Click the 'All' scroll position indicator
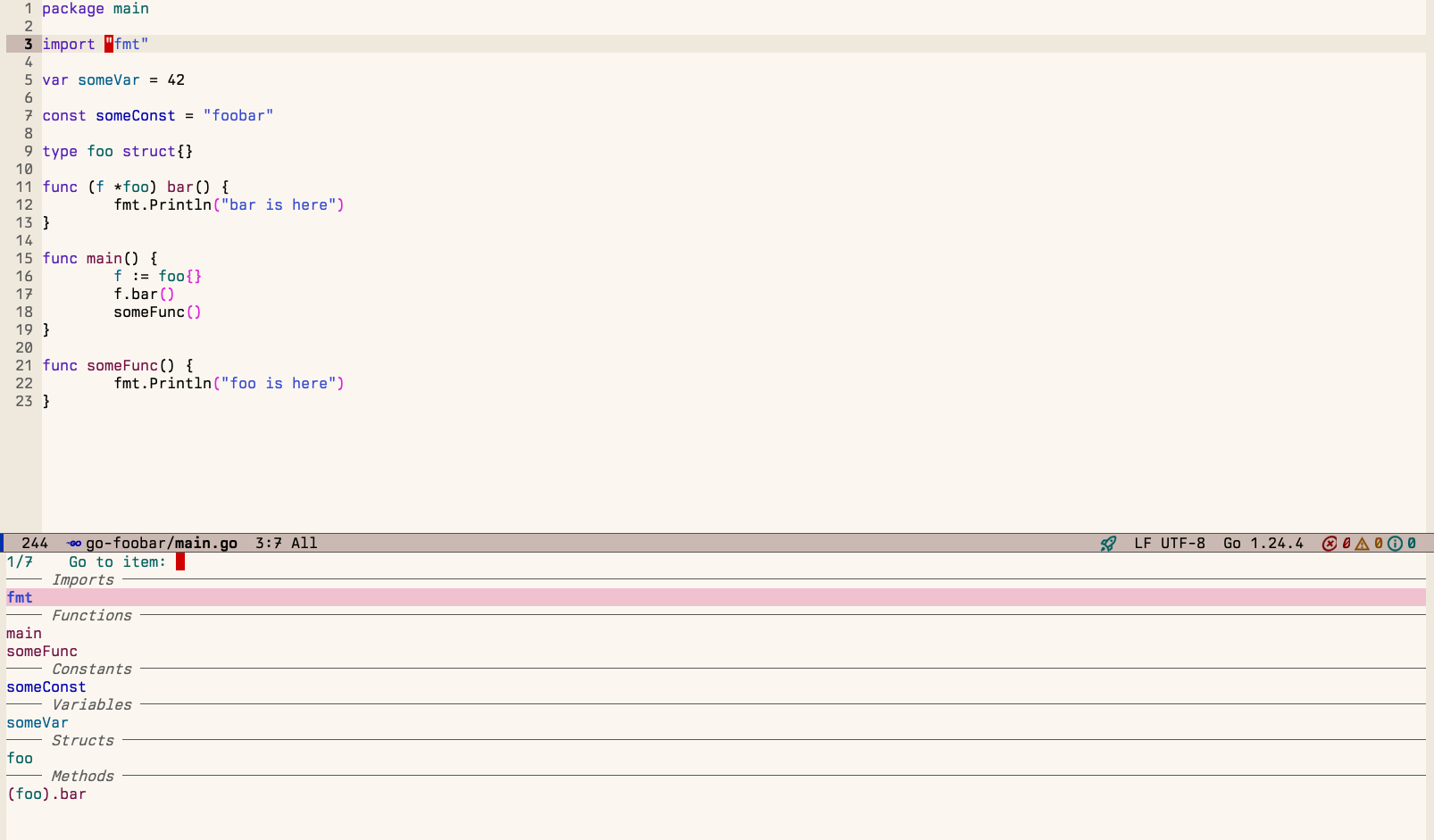The height and width of the screenshot is (840, 1434). [304, 543]
